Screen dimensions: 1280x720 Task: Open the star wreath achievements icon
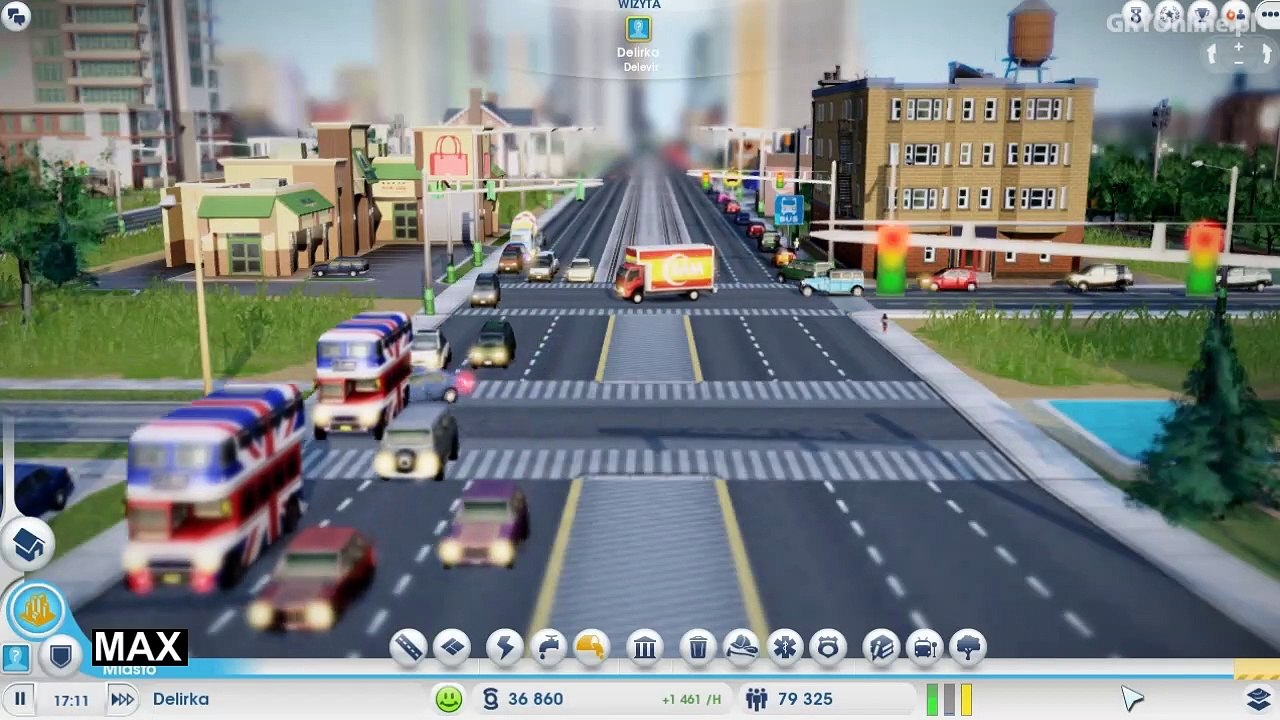coord(1169,14)
